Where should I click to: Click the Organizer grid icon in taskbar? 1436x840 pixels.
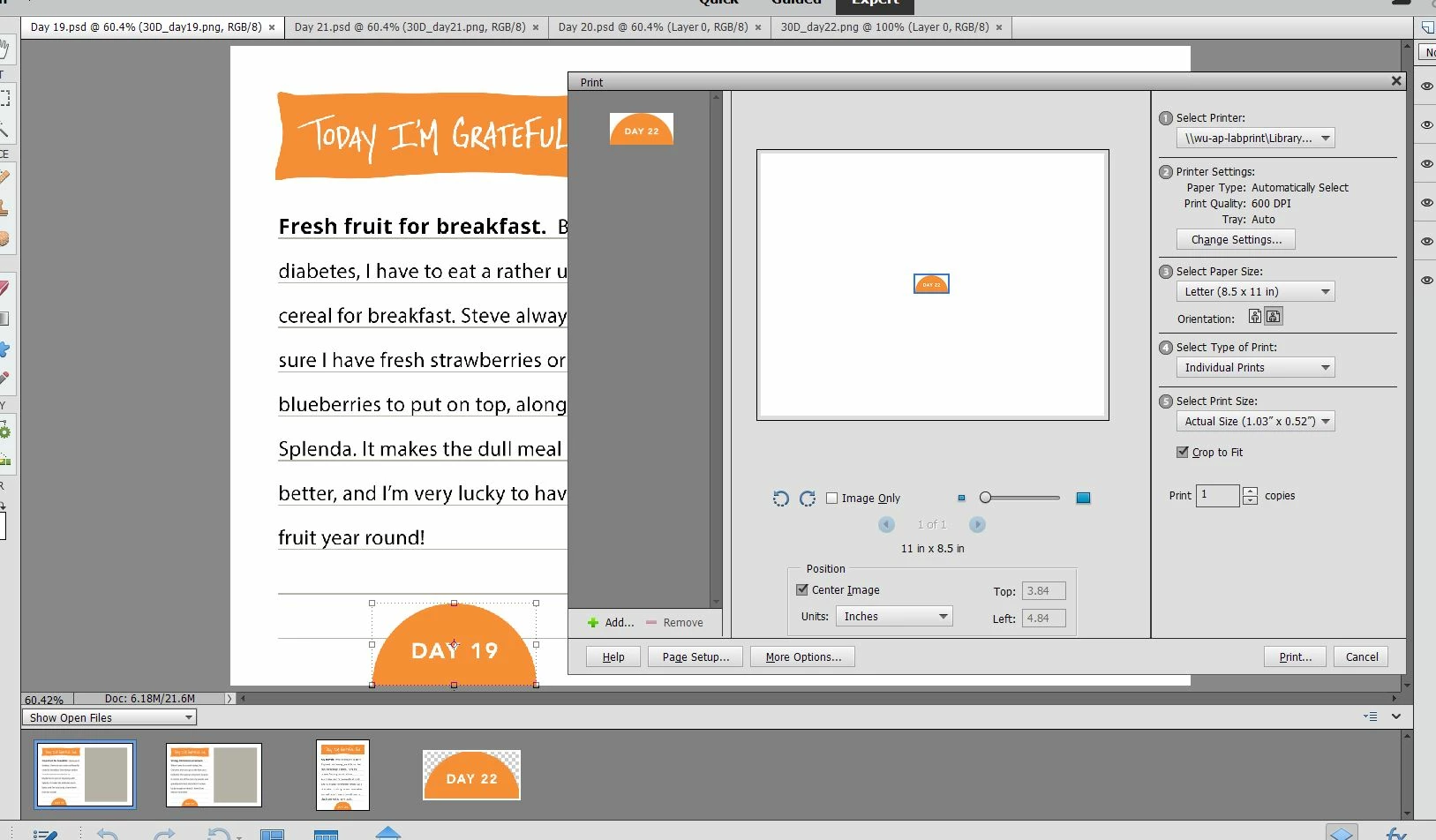(326, 834)
